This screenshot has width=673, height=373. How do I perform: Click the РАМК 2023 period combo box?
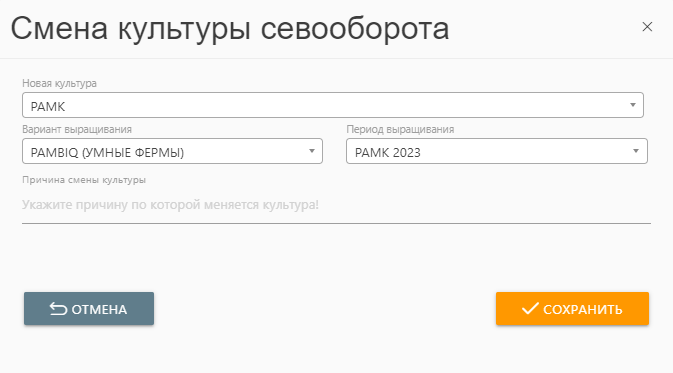(x=497, y=151)
